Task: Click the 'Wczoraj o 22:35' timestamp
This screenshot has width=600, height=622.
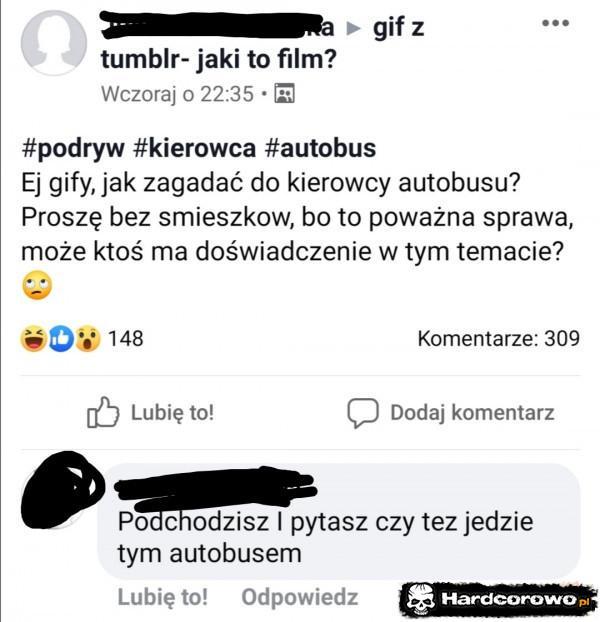Action: click(177, 94)
